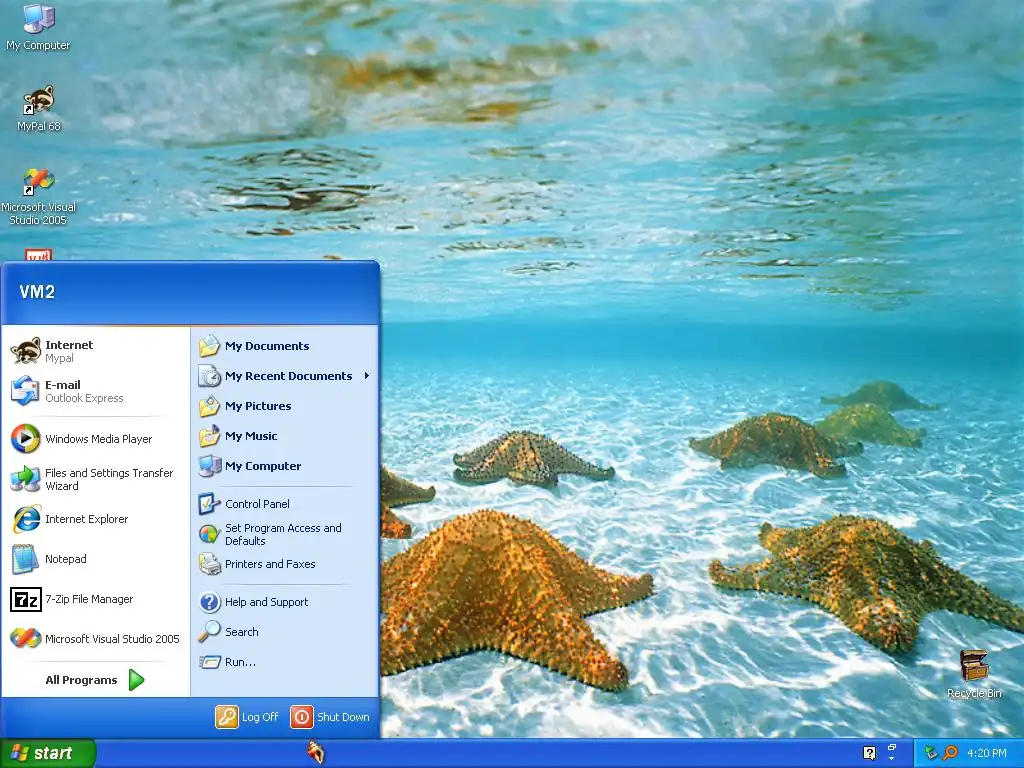Open E-mail Outlook Express entry
1024x768 pixels.
(95, 391)
